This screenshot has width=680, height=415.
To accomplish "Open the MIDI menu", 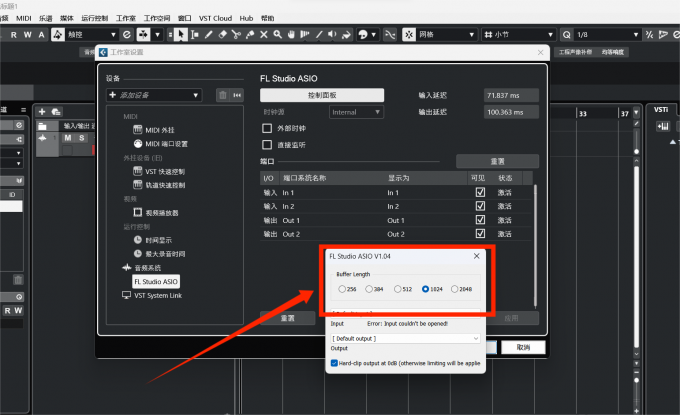I will coord(23,18).
